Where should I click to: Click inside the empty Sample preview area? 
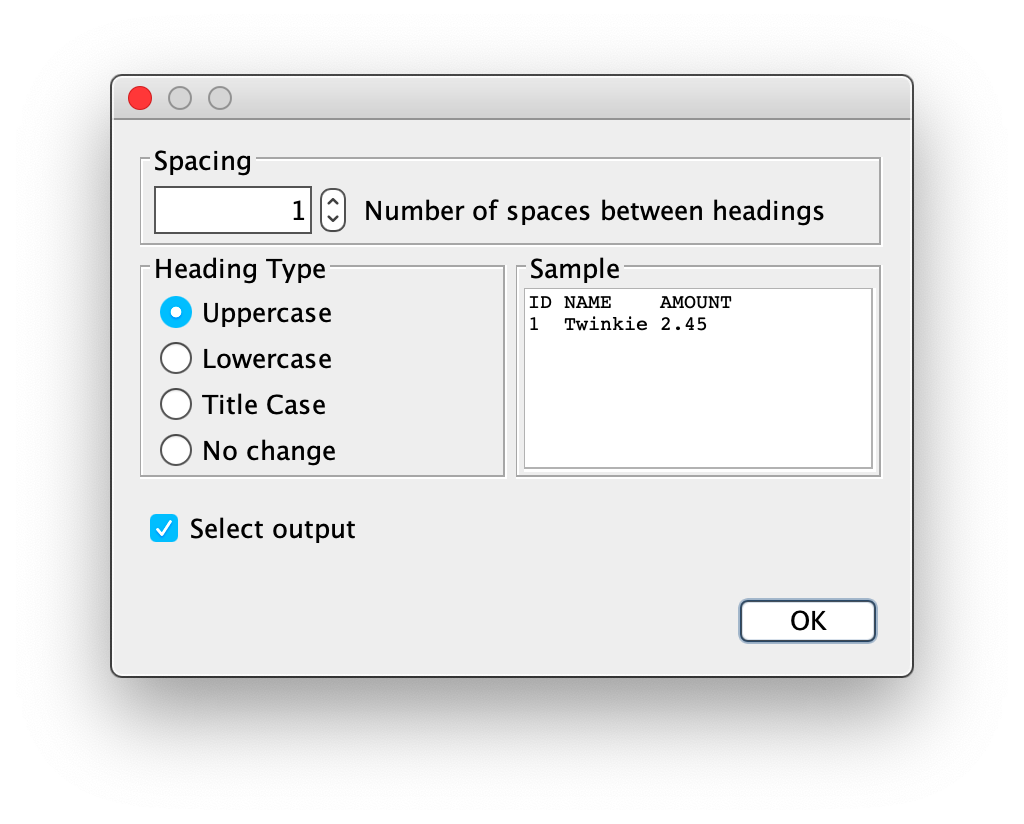697,402
